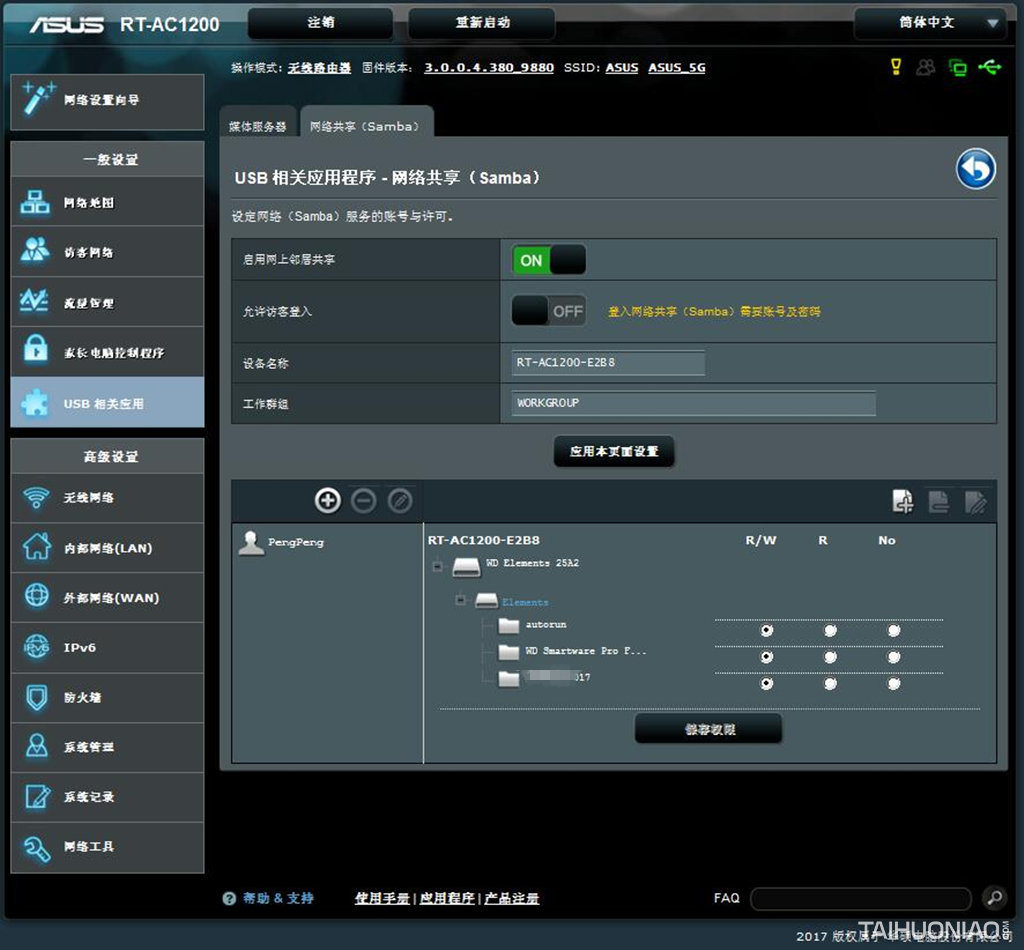This screenshot has height=950, width=1024.
Task: Open the WAN globe icon
Action: pyautogui.click(x=37, y=596)
